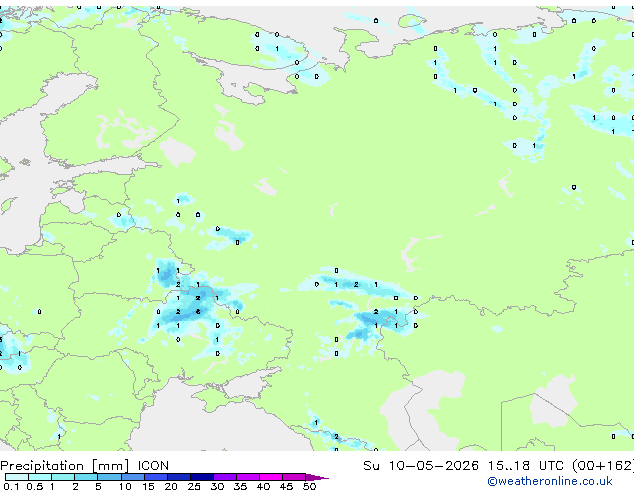Click the "10" legend scale value
The image size is (634, 490).
coord(125,486)
